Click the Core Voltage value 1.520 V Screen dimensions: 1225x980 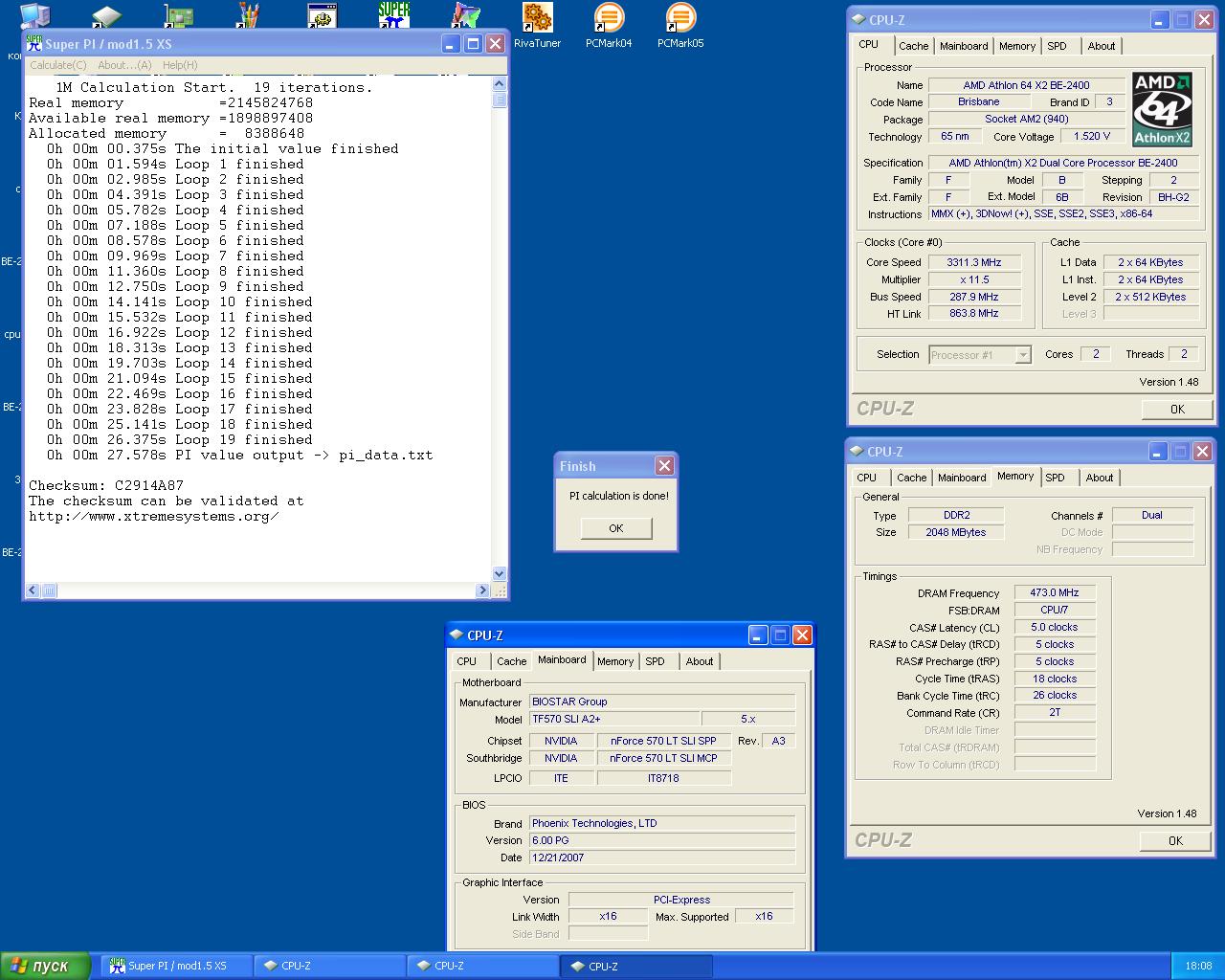click(1092, 136)
